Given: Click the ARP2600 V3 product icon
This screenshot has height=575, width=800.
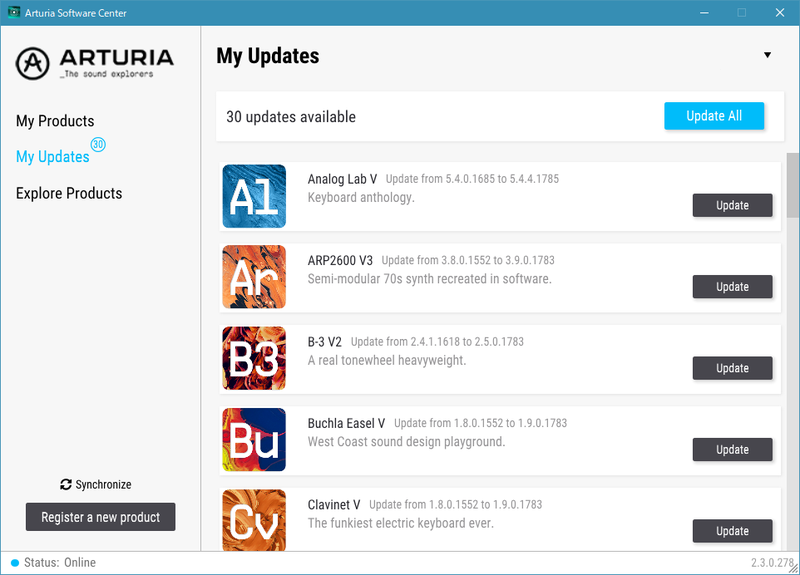Looking at the screenshot, I should point(254,277).
